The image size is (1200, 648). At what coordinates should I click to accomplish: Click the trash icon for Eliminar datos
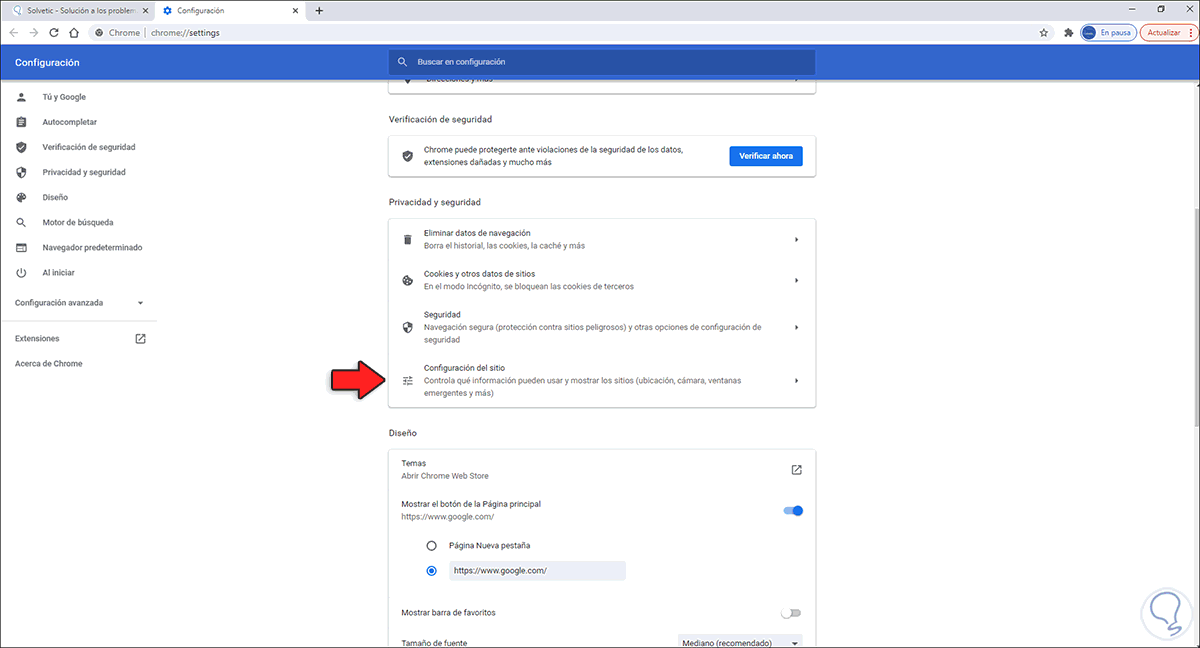tap(407, 239)
